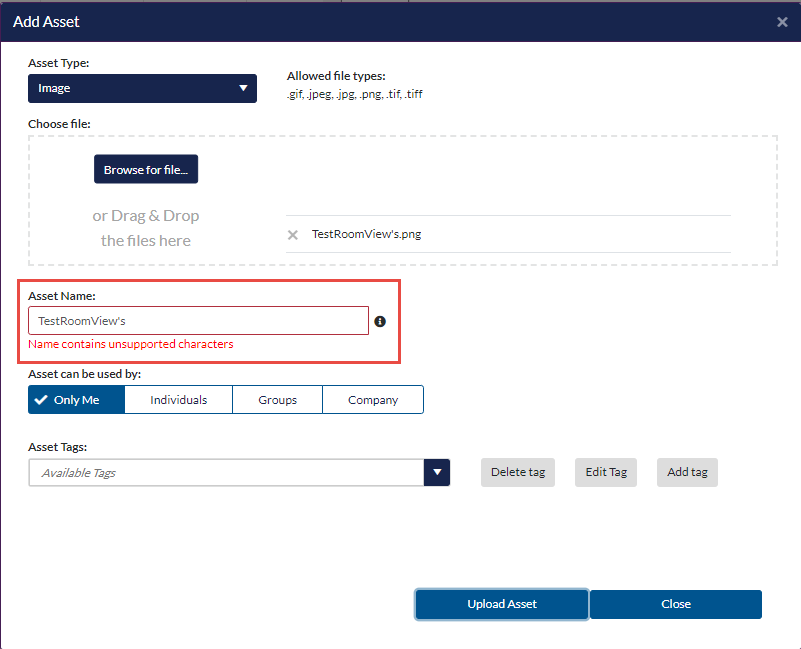
Task: Expand the Asset Tags dropdown arrow
Action: pos(437,473)
